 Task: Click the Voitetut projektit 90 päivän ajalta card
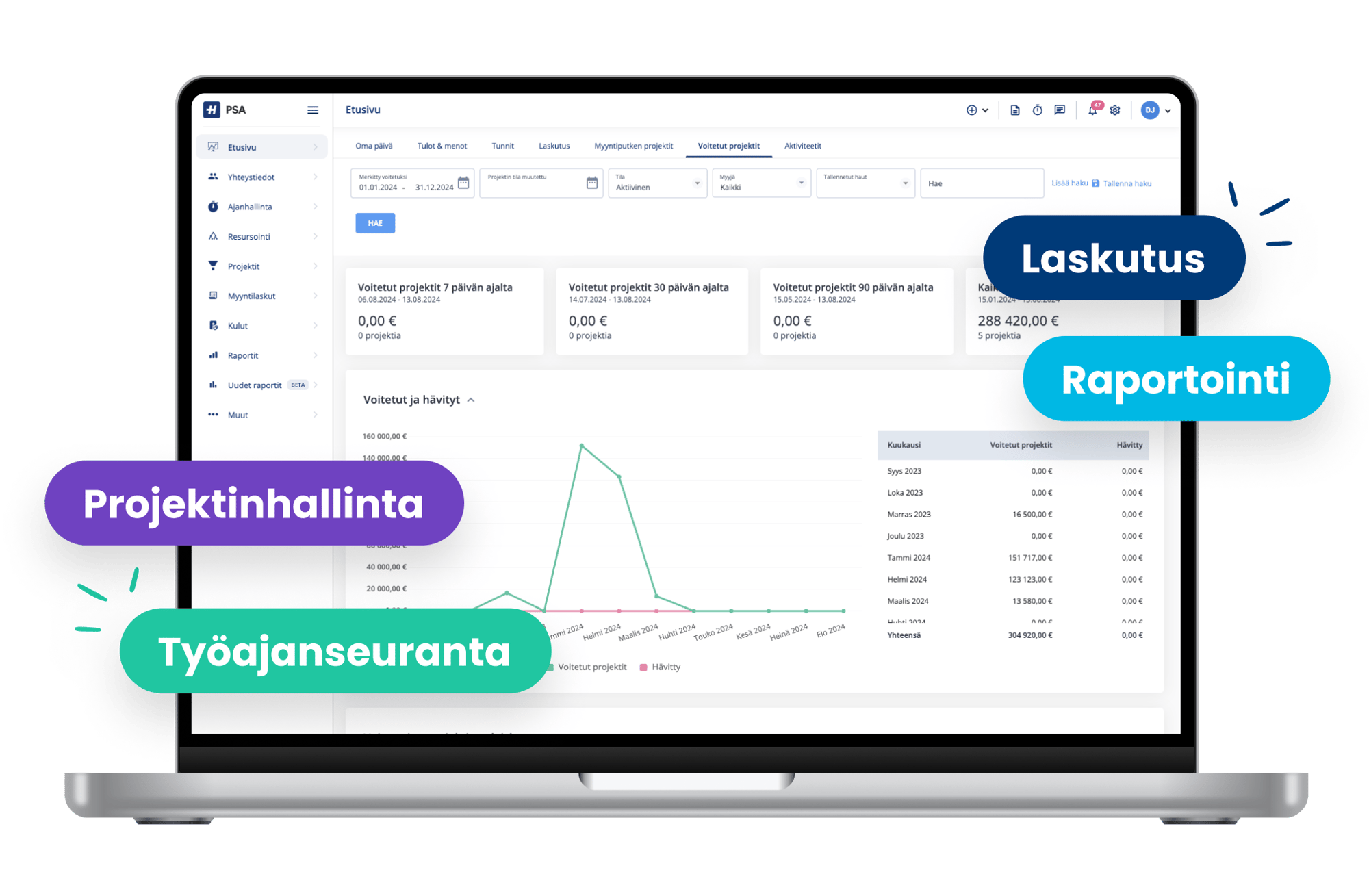click(856, 311)
